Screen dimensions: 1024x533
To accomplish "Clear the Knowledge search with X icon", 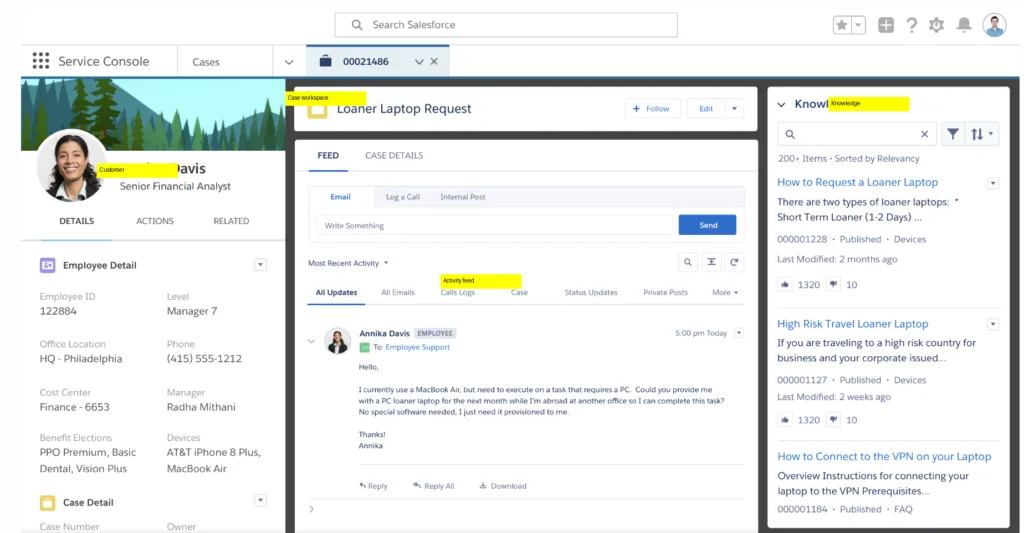I will (x=924, y=134).
